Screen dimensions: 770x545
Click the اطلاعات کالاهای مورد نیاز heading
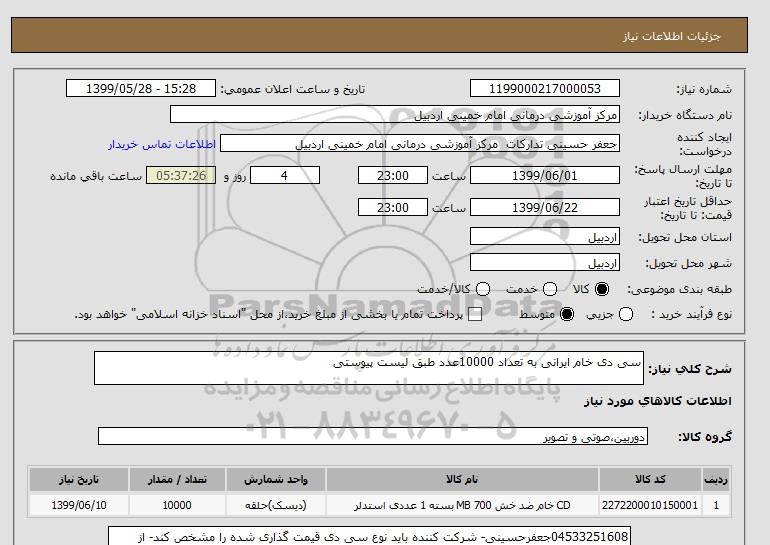[x=658, y=401]
